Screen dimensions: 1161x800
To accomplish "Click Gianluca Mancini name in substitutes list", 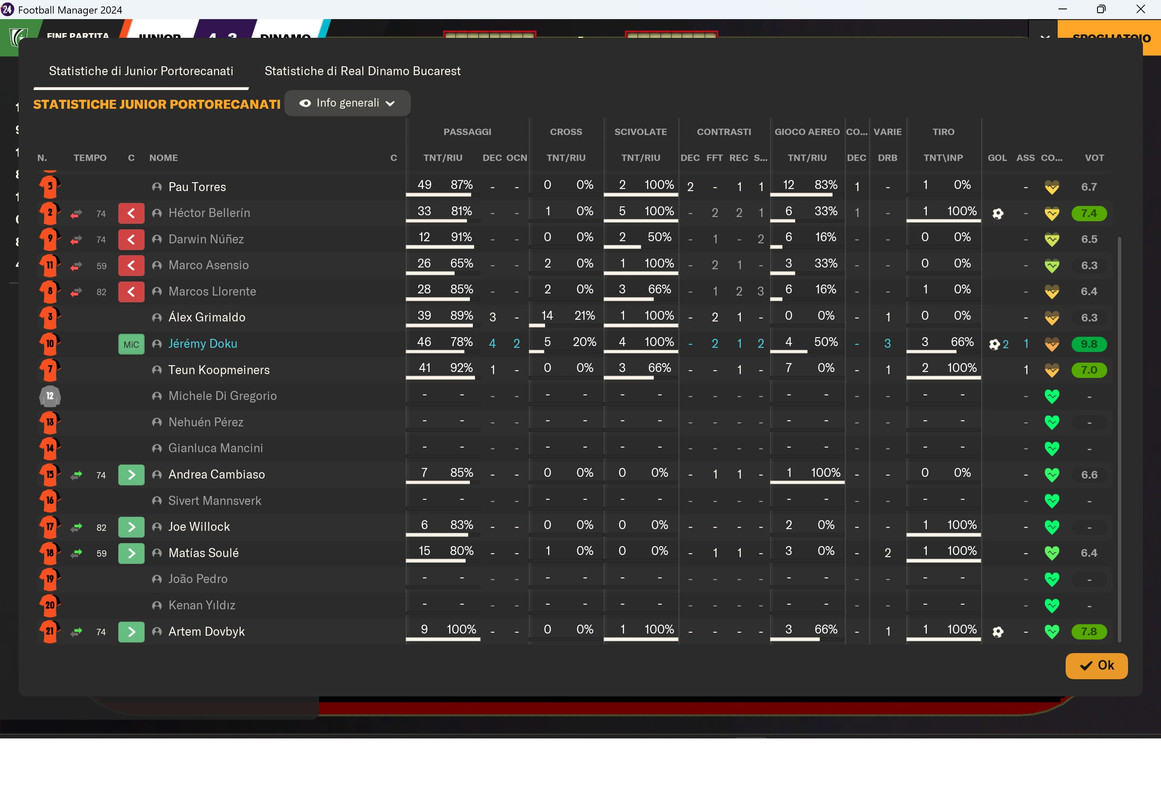I will (215, 448).
